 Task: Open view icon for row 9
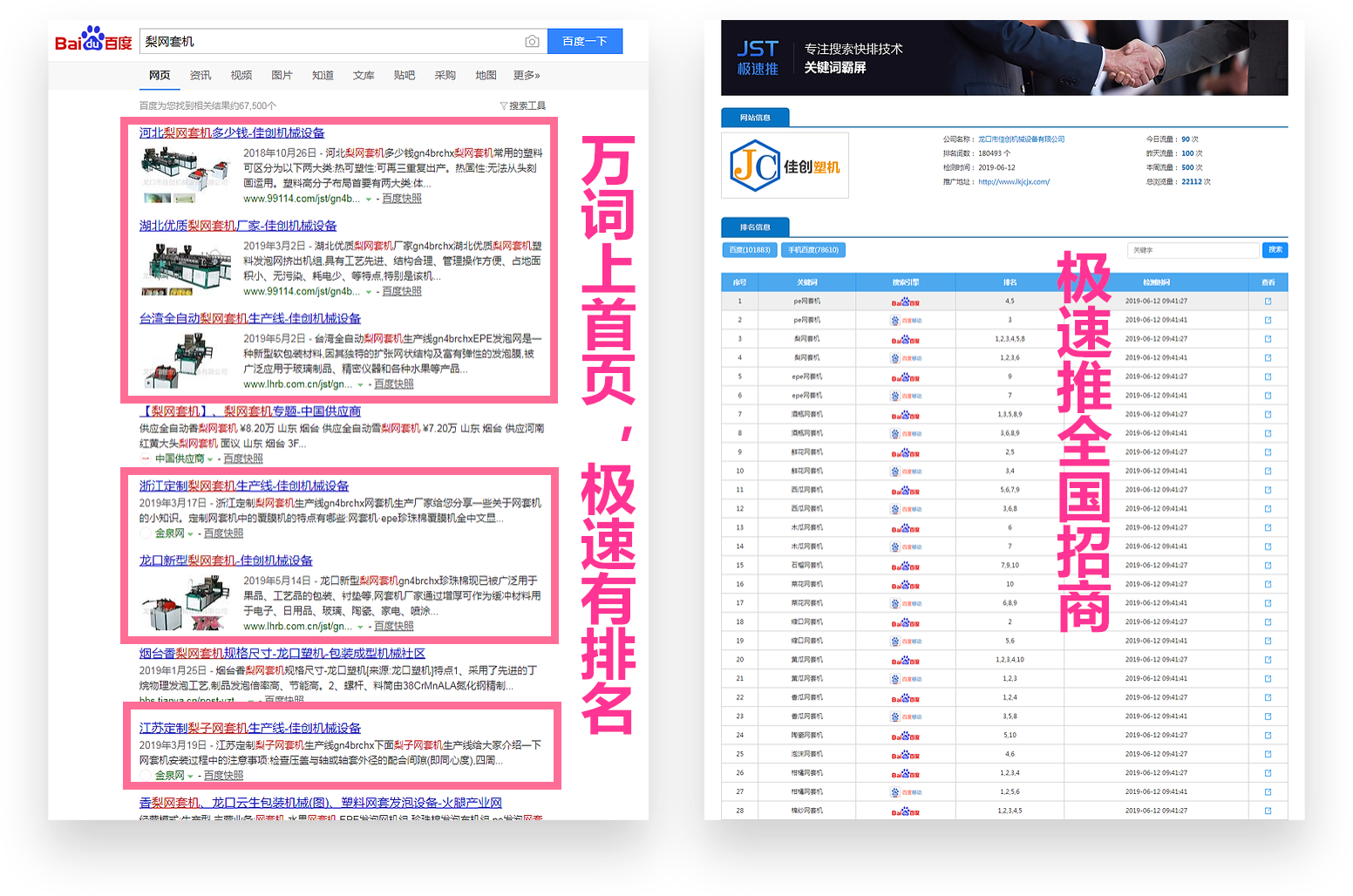1268,452
